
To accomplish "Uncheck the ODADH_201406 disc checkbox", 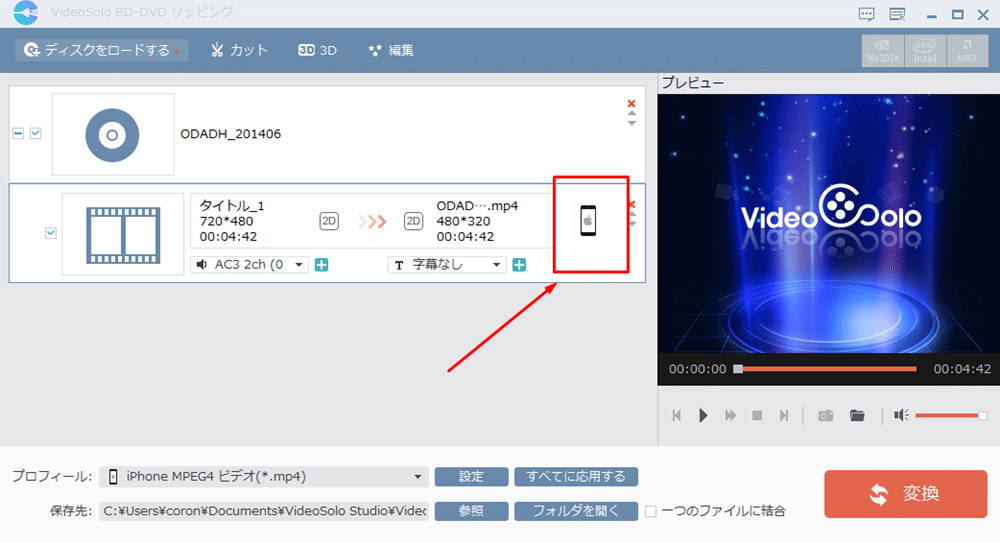I will point(36,133).
